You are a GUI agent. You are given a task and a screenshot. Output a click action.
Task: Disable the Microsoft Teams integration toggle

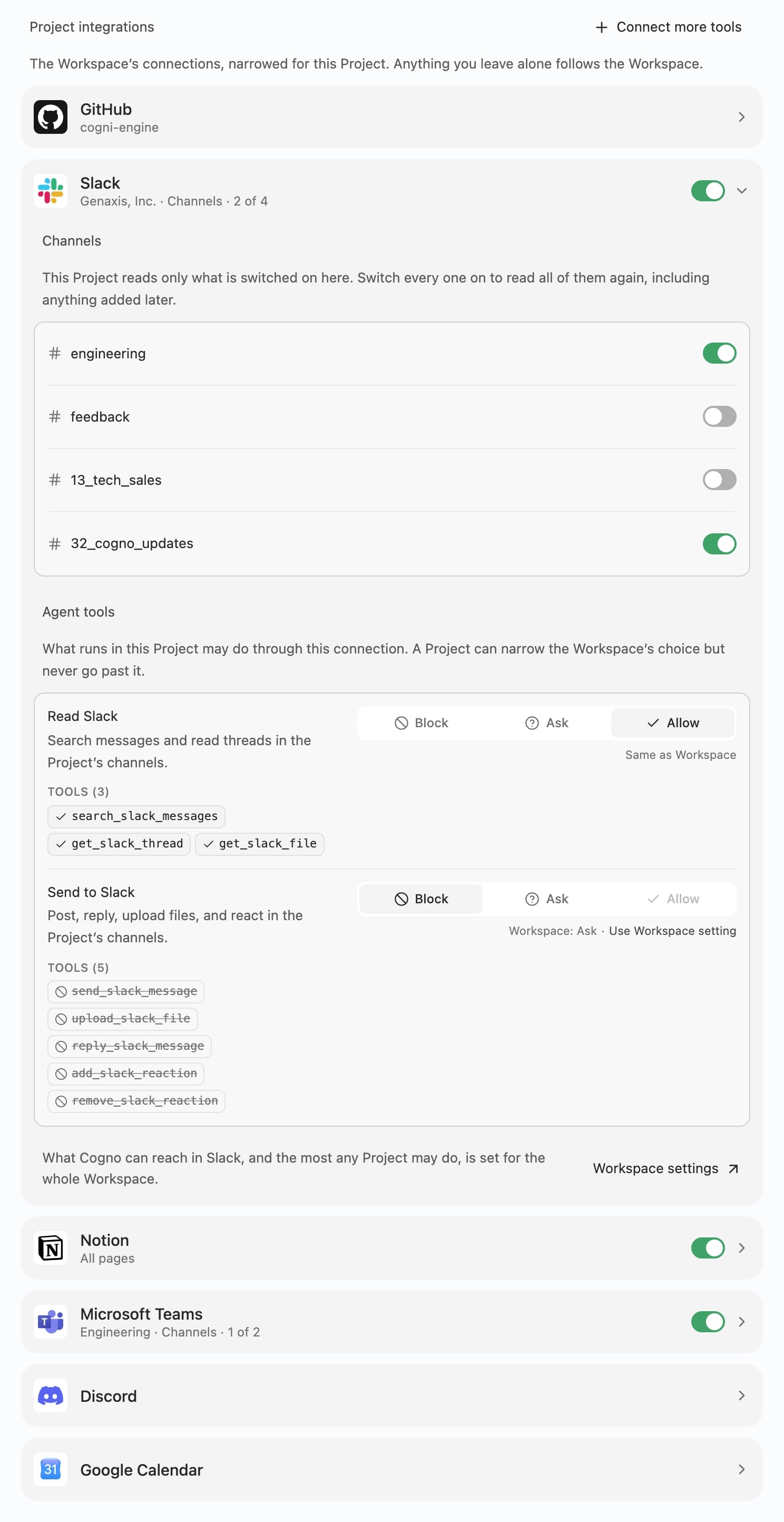708,1322
